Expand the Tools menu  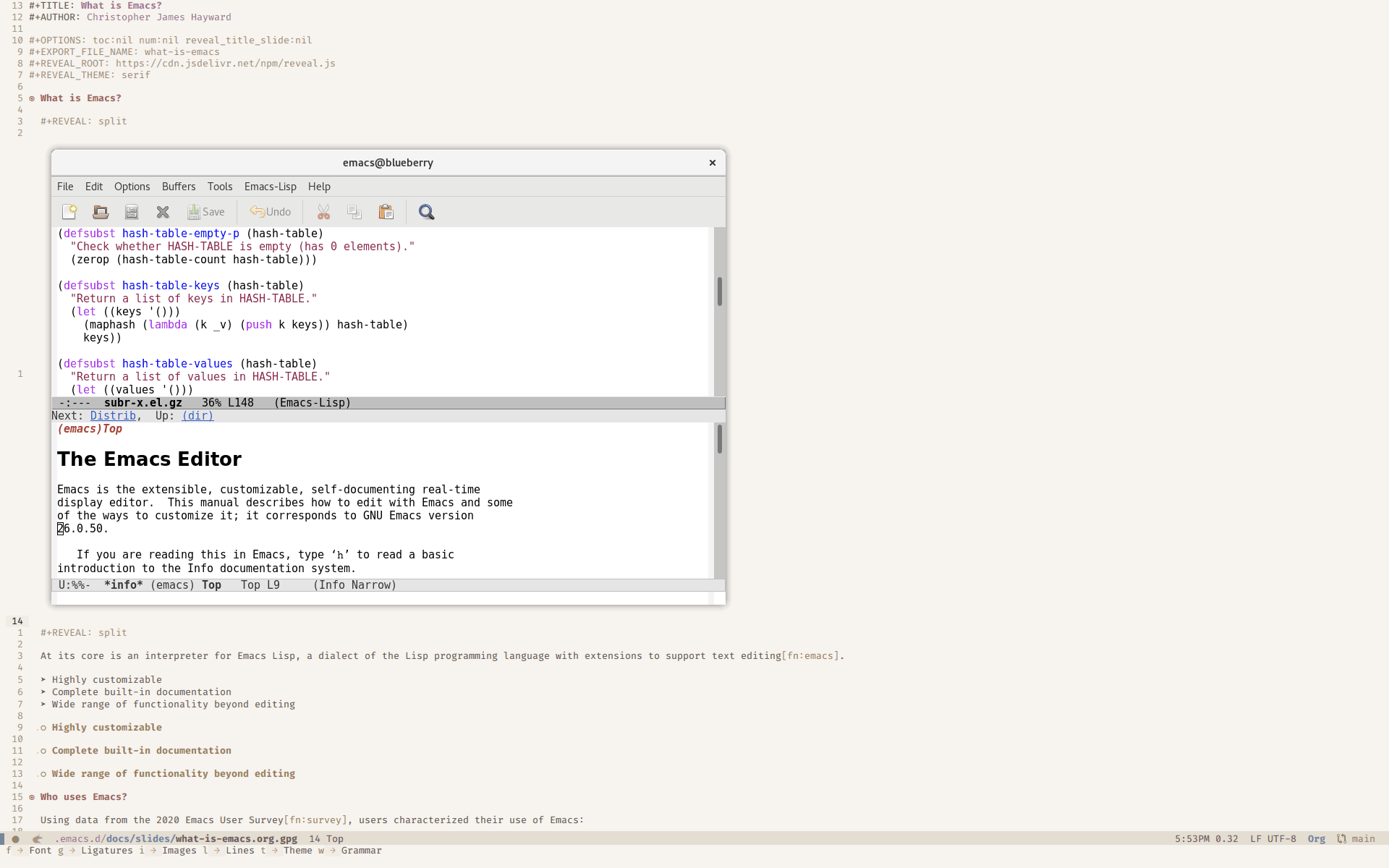(220, 186)
